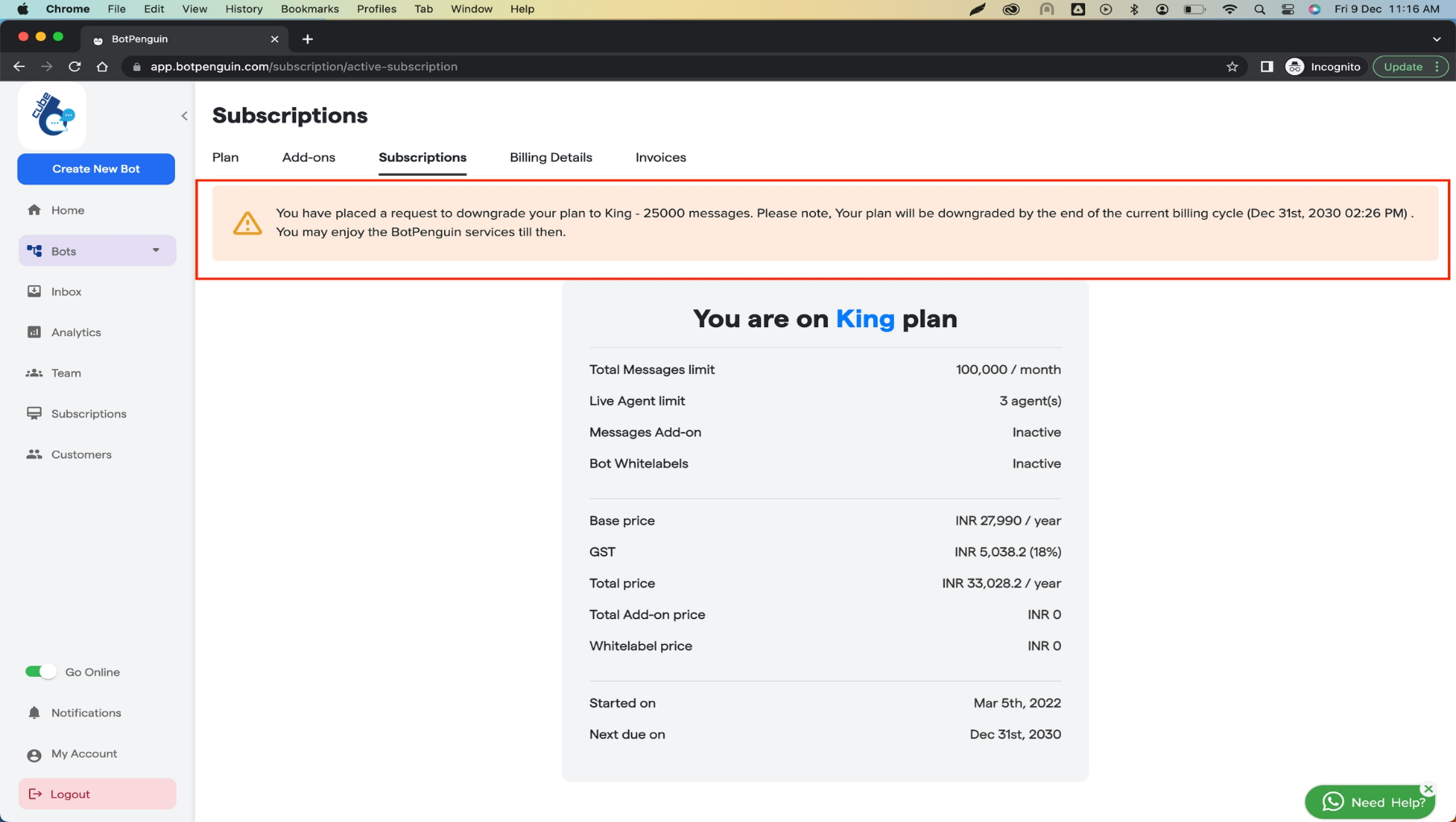The image size is (1456, 822).
Task: Open Customers in the sidebar
Action: 81,455
